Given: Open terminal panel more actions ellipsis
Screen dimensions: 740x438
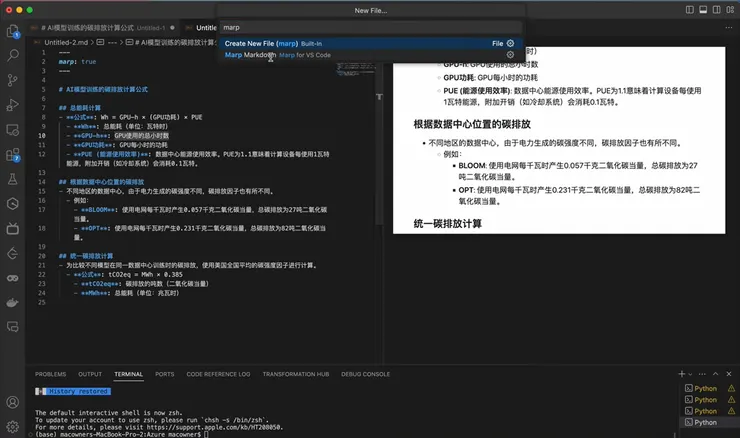Looking at the screenshot, I should tap(702, 374).
